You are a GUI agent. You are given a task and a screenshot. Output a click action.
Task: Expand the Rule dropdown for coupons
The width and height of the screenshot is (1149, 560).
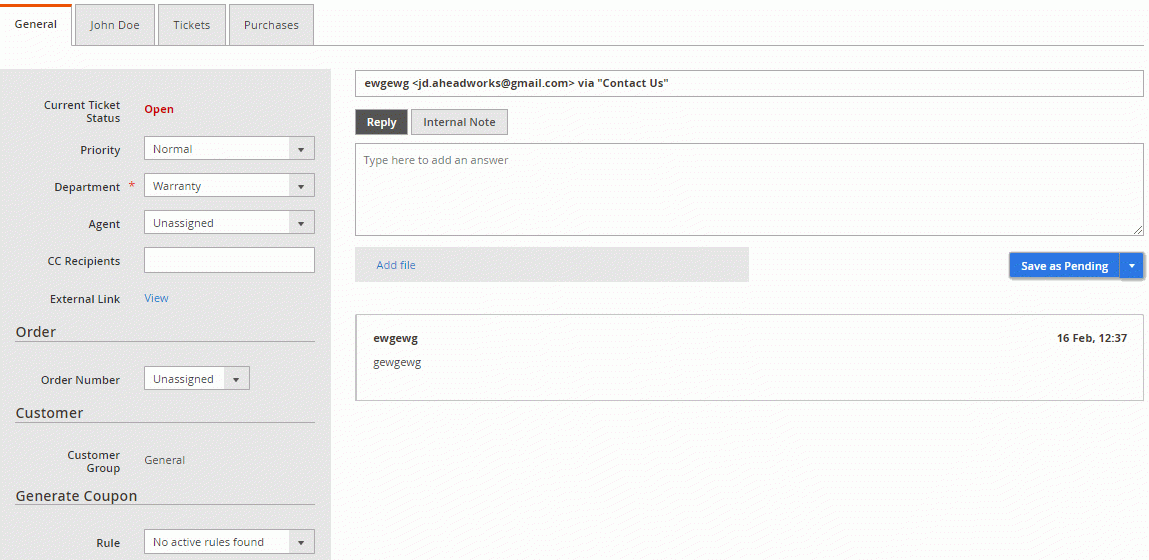pyautogui.click(x=229, y=542)
